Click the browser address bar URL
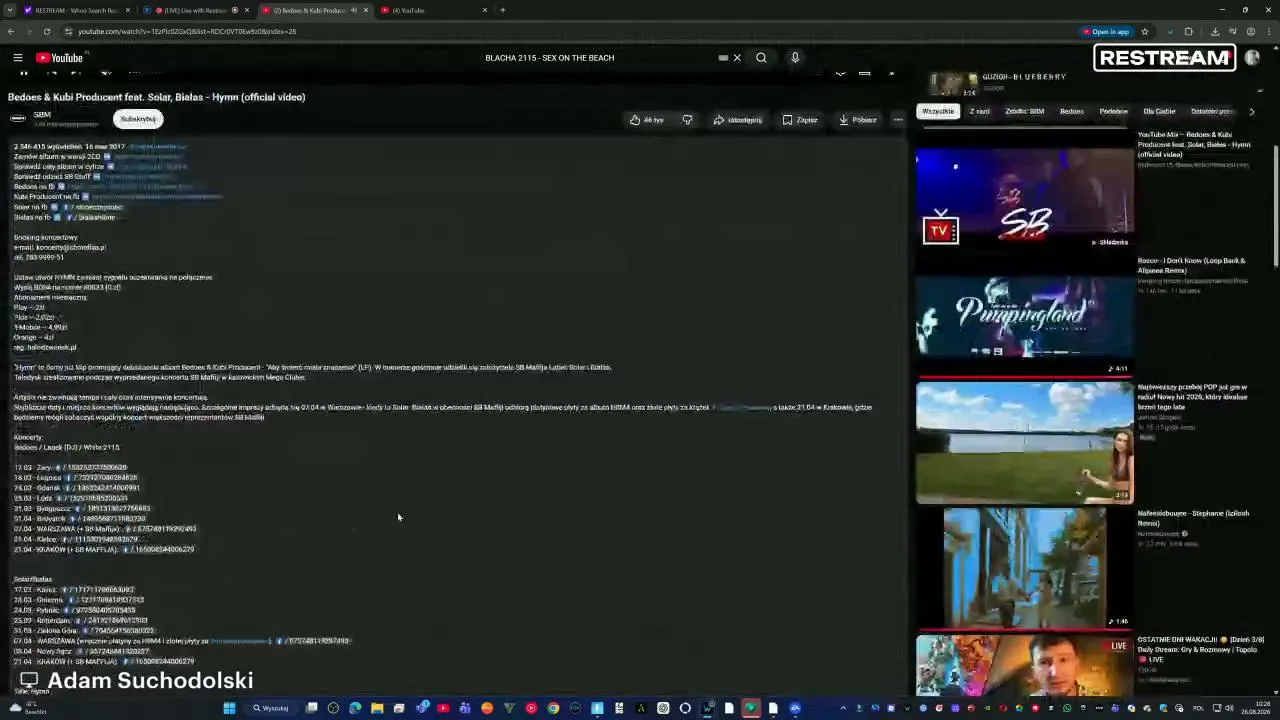1280x720 pixels. tap(187, 31)
